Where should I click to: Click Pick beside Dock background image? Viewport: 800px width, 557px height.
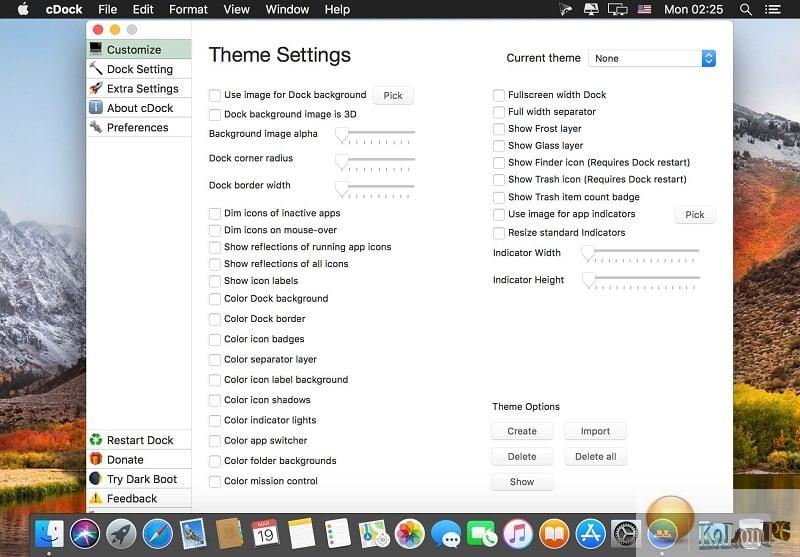(x=393, y=95)
